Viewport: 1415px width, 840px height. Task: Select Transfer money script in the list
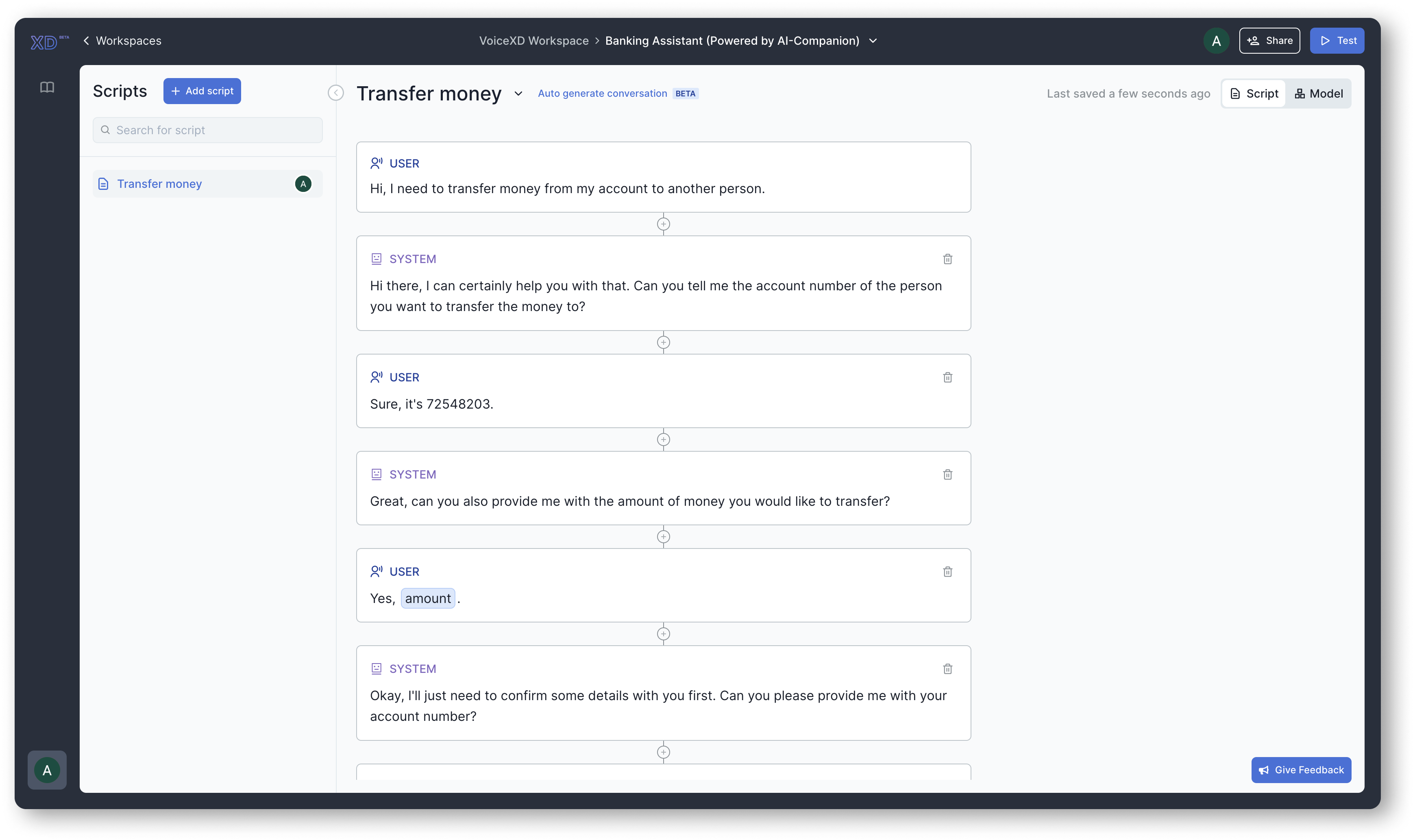point(159,184)
